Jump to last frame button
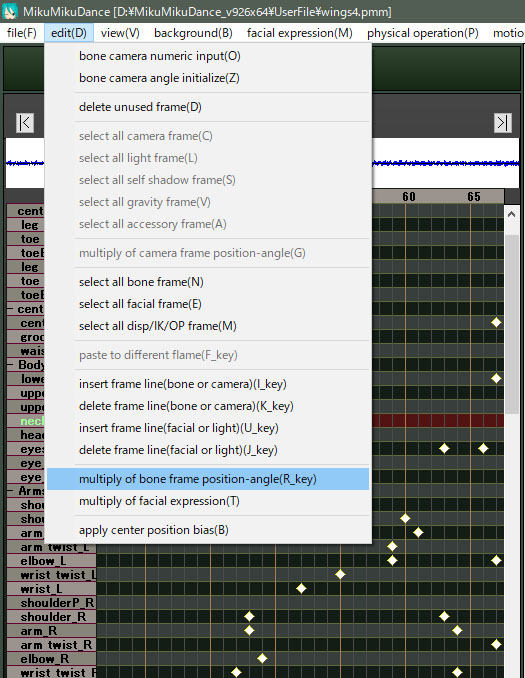This screenshot has width=525, height=678. tap(503, 123)
